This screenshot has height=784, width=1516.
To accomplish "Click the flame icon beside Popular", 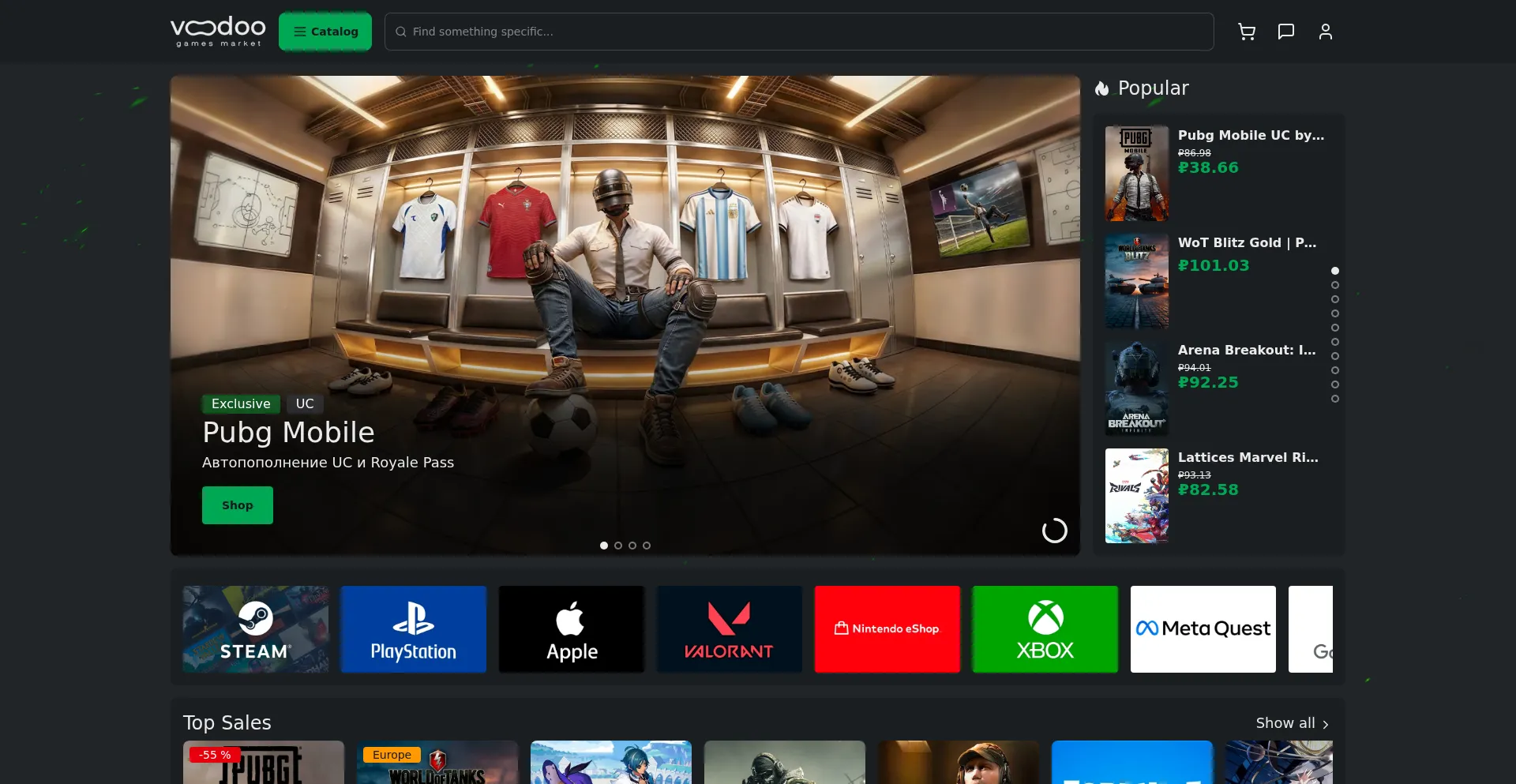I will click(1102, 88).
